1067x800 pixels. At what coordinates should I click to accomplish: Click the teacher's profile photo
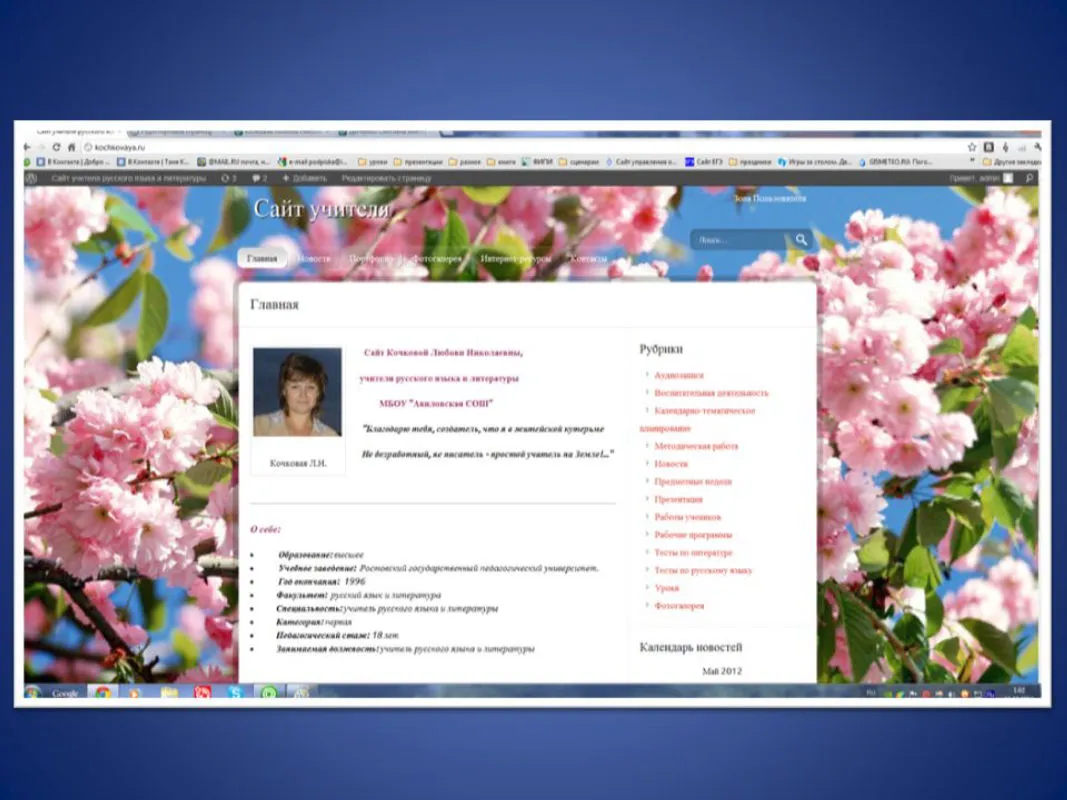pos(297,392)
